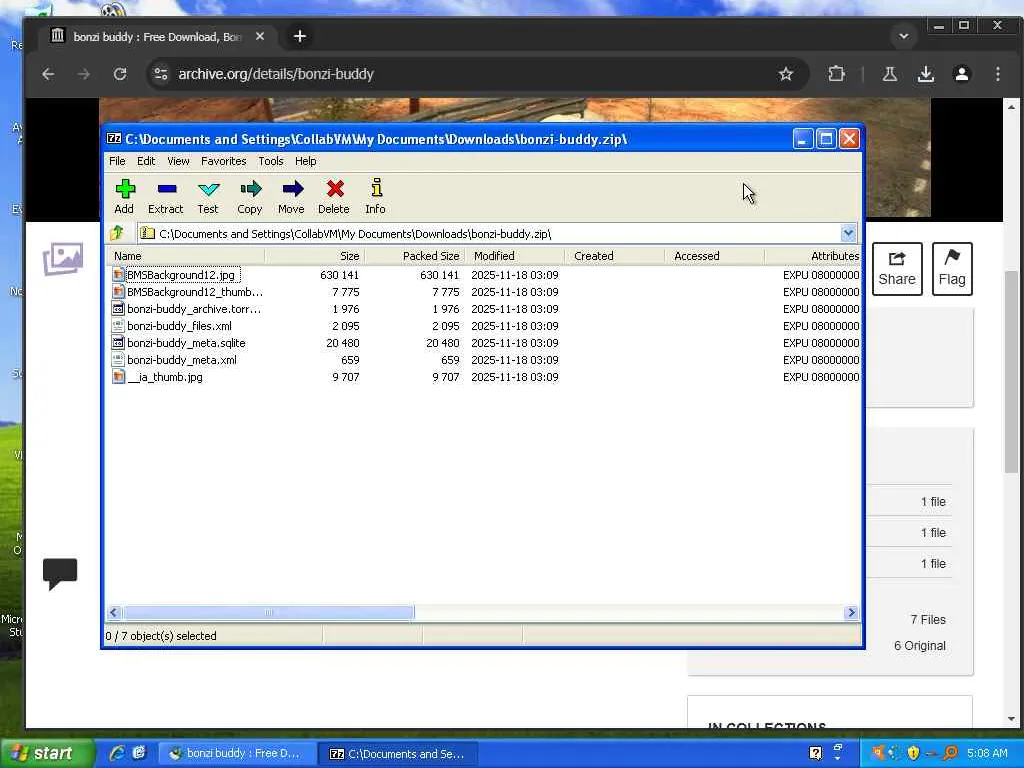Screen dimensions: 1024x768
Task: Go up one folder level icon
Action: click(118, 233)
